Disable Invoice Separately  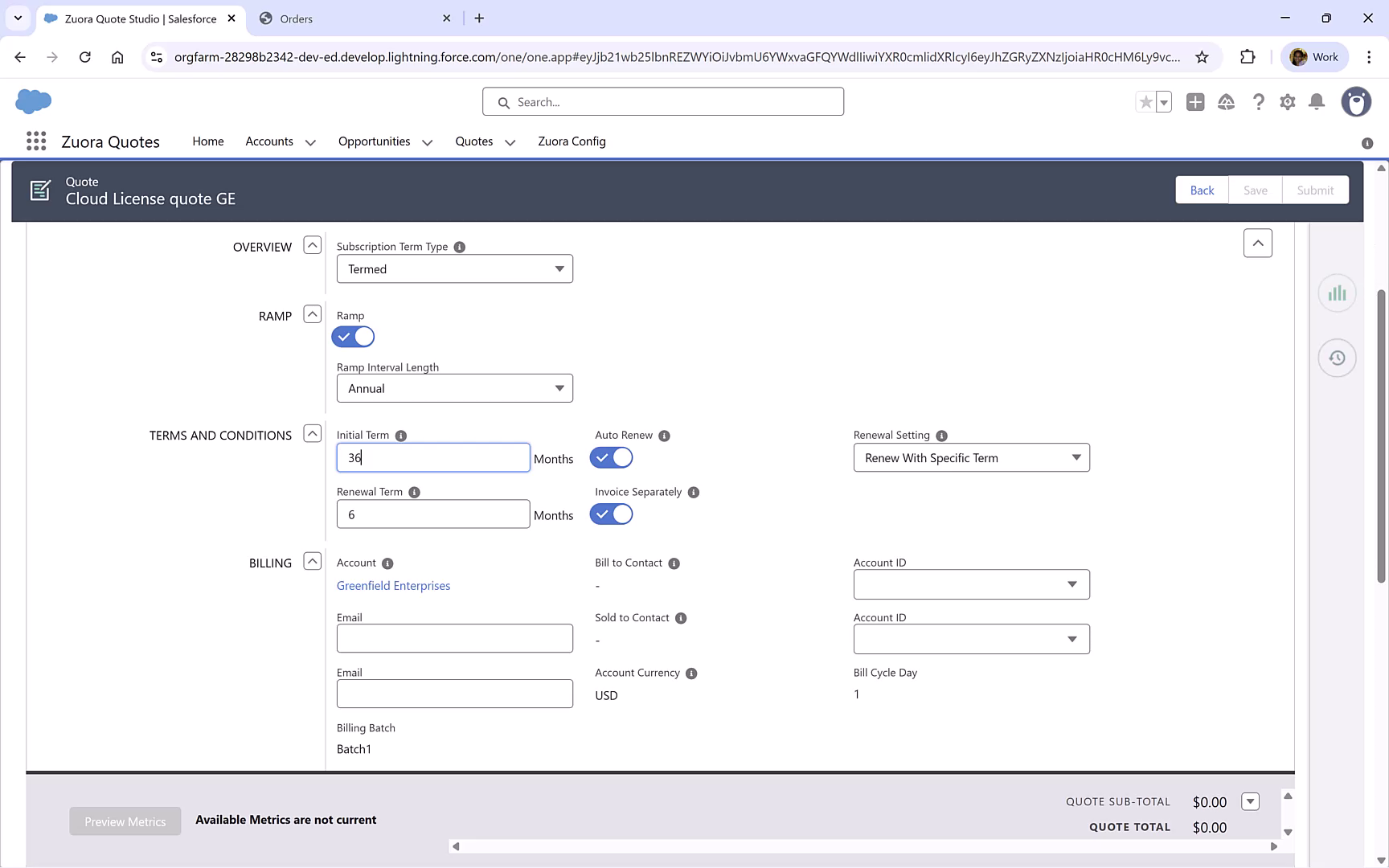(611, 514)
